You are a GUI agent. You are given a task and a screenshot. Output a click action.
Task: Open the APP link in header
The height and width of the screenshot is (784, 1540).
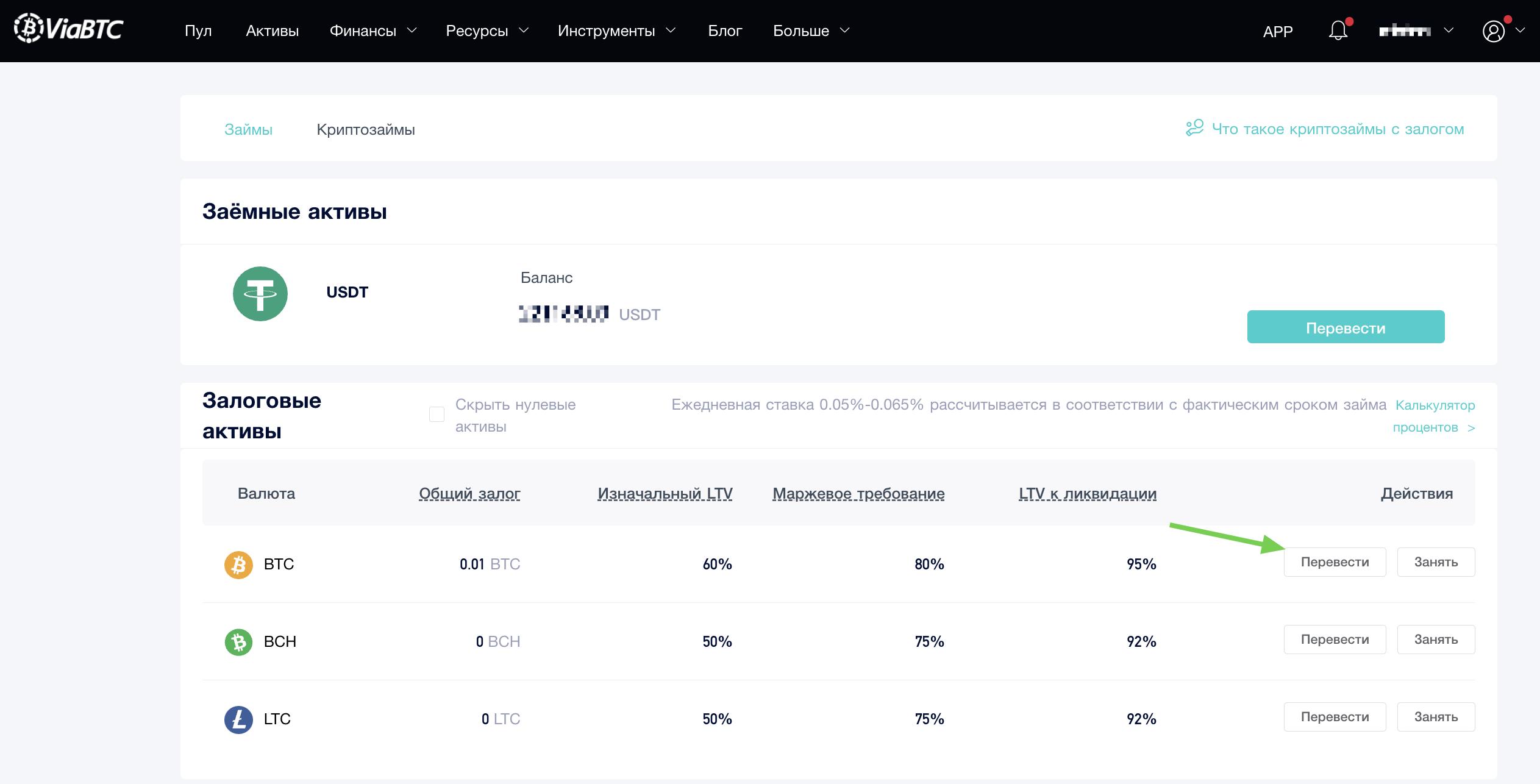point(1278,31)
